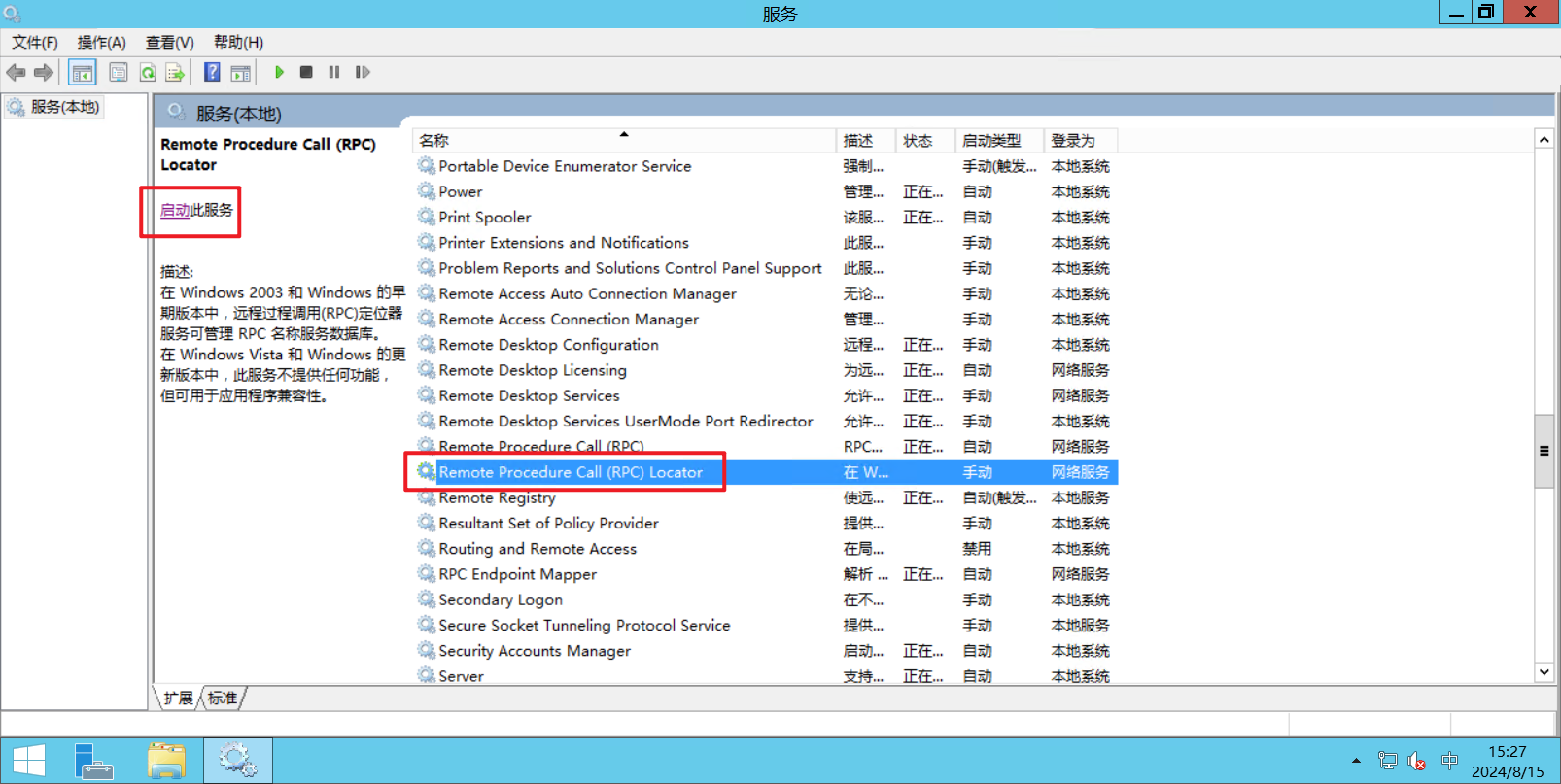The image size is (1561, 784).
Task: Click the volume speaker icon in the tray
Action: 1417,762
